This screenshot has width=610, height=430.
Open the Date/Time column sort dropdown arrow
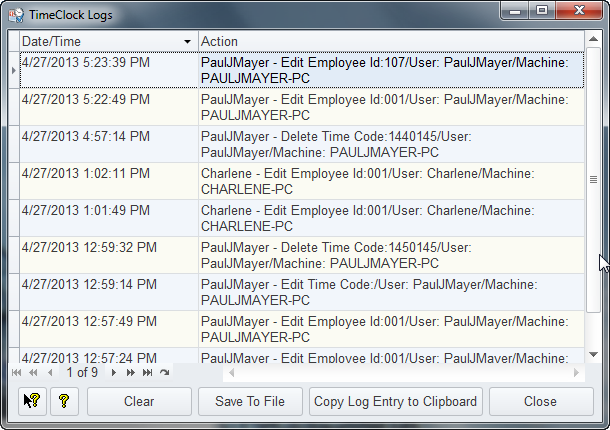tap(187, 42)
